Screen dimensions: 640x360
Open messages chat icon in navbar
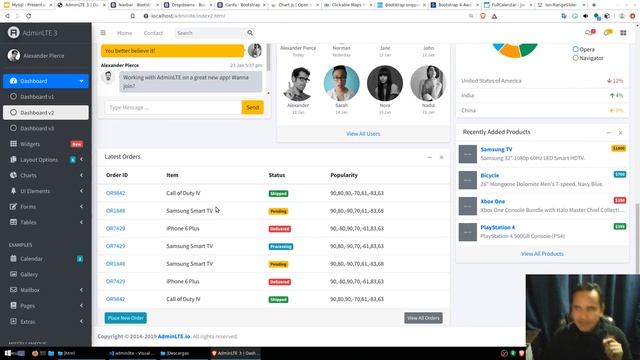(589, 32)
